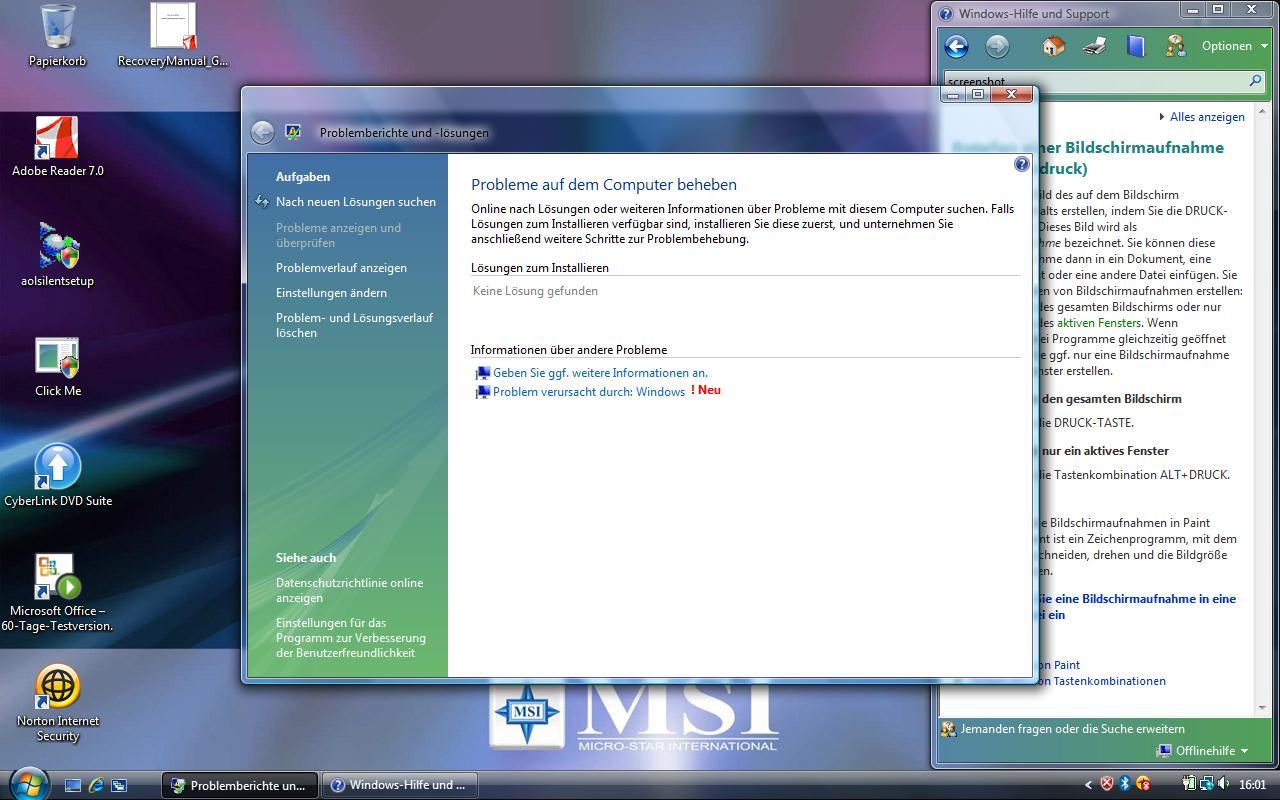Expand Alles anzeigen in help article
Image resolution: width=1280 pixels, height=800 pixels.
pyautogui.click(x=1206, y=117)
